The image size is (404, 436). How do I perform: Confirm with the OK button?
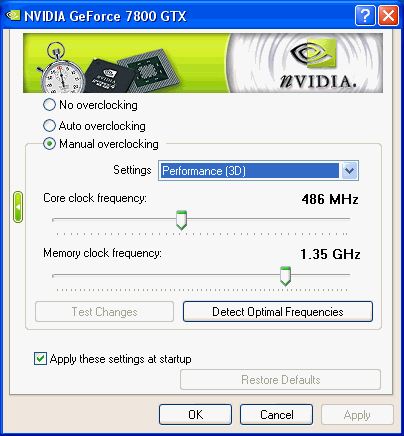(x=195, y=415)
